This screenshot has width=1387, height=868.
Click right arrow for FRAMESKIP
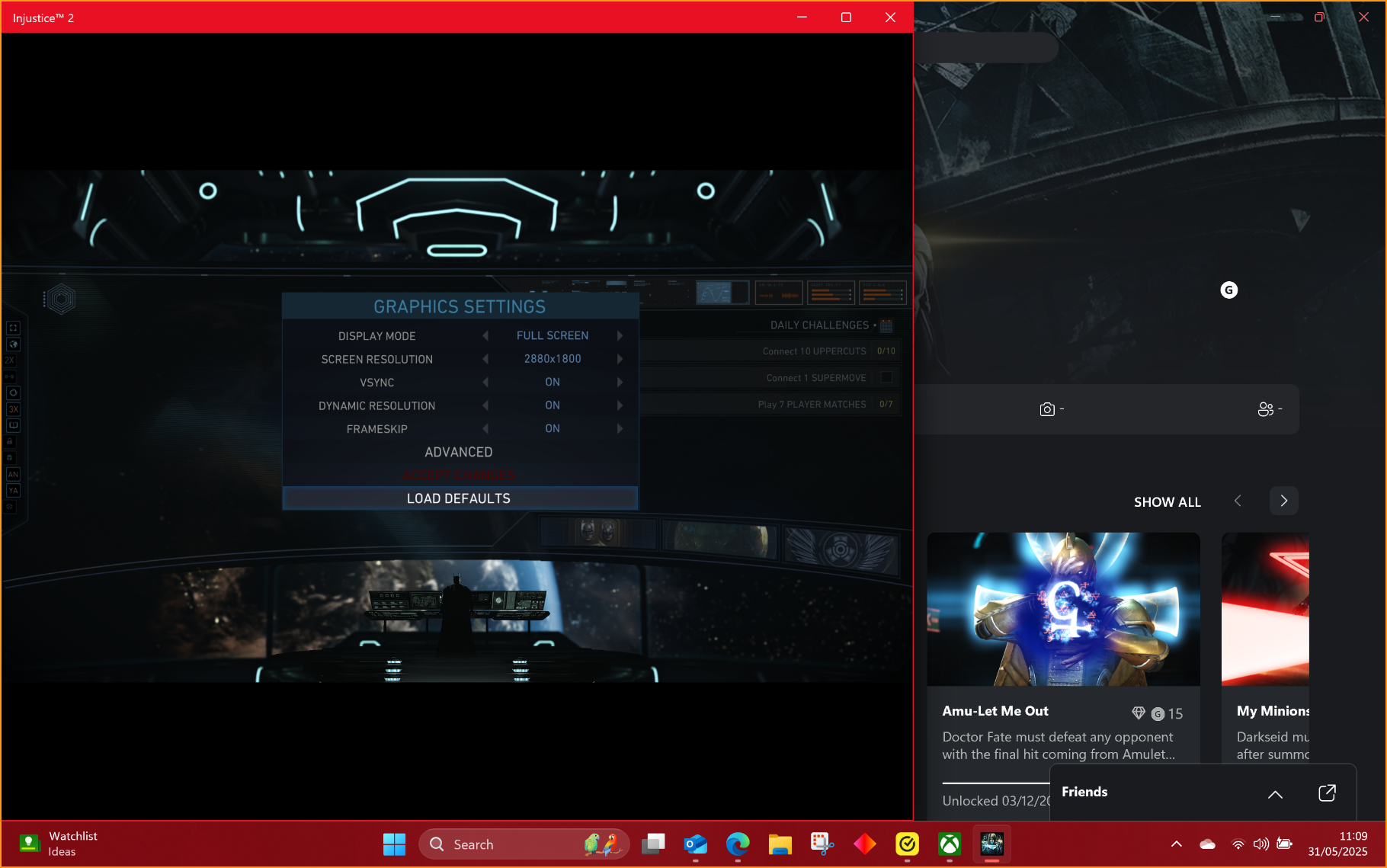[x=620, y=429]
